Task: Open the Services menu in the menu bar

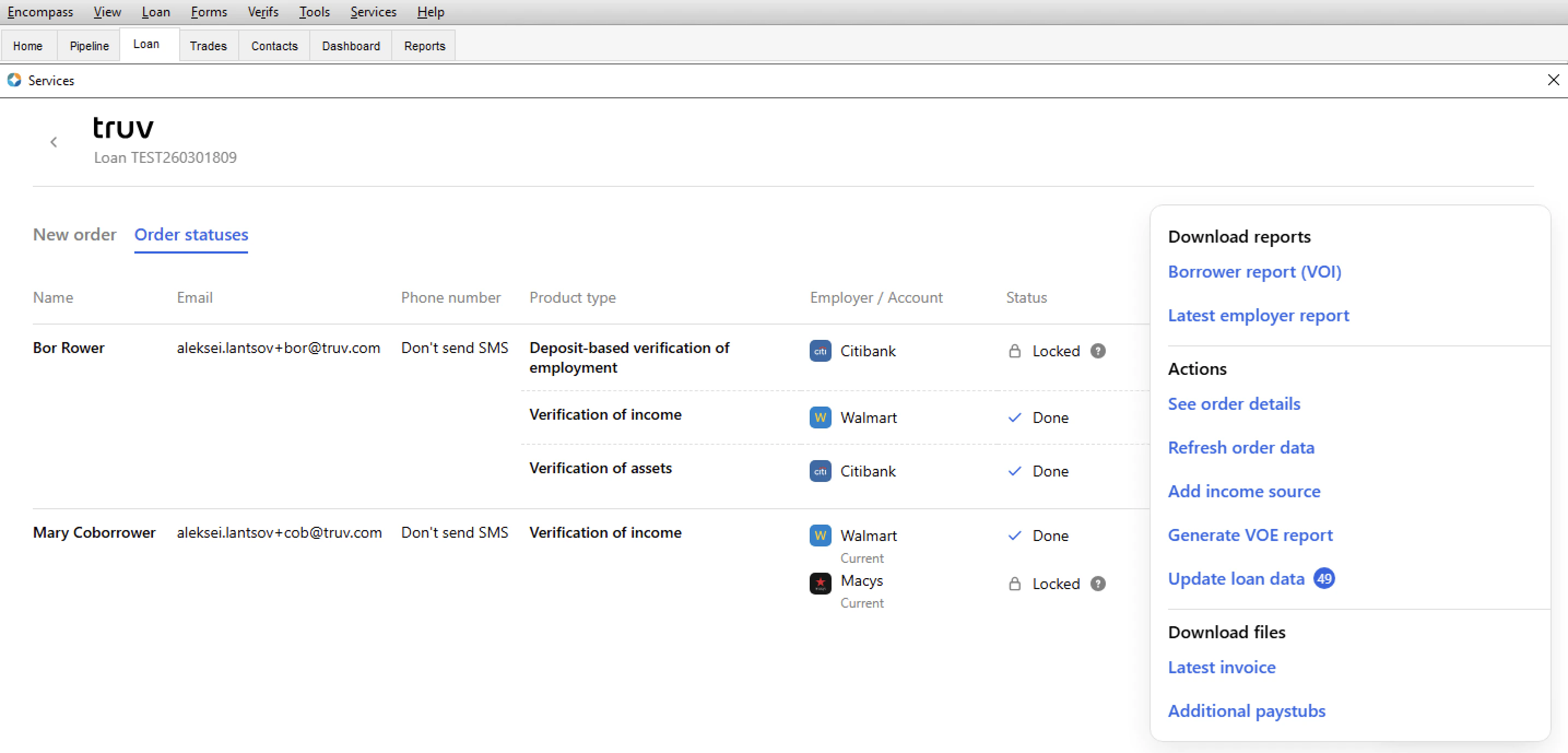Action: click(373, 11)
